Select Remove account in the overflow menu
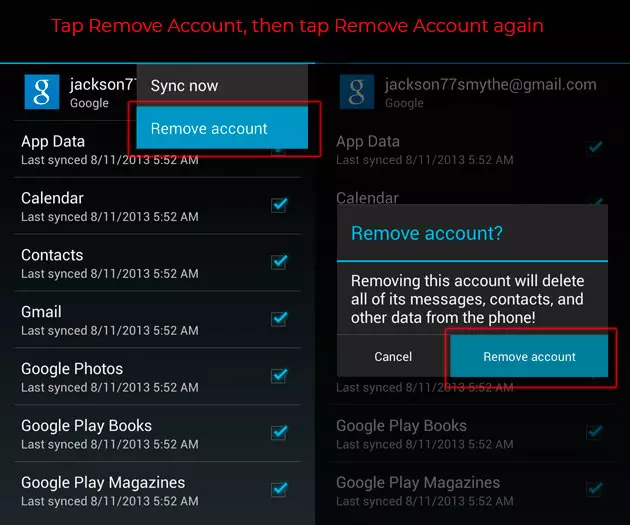The width and height of the screenshot is (630, 525). pos(222,128)
